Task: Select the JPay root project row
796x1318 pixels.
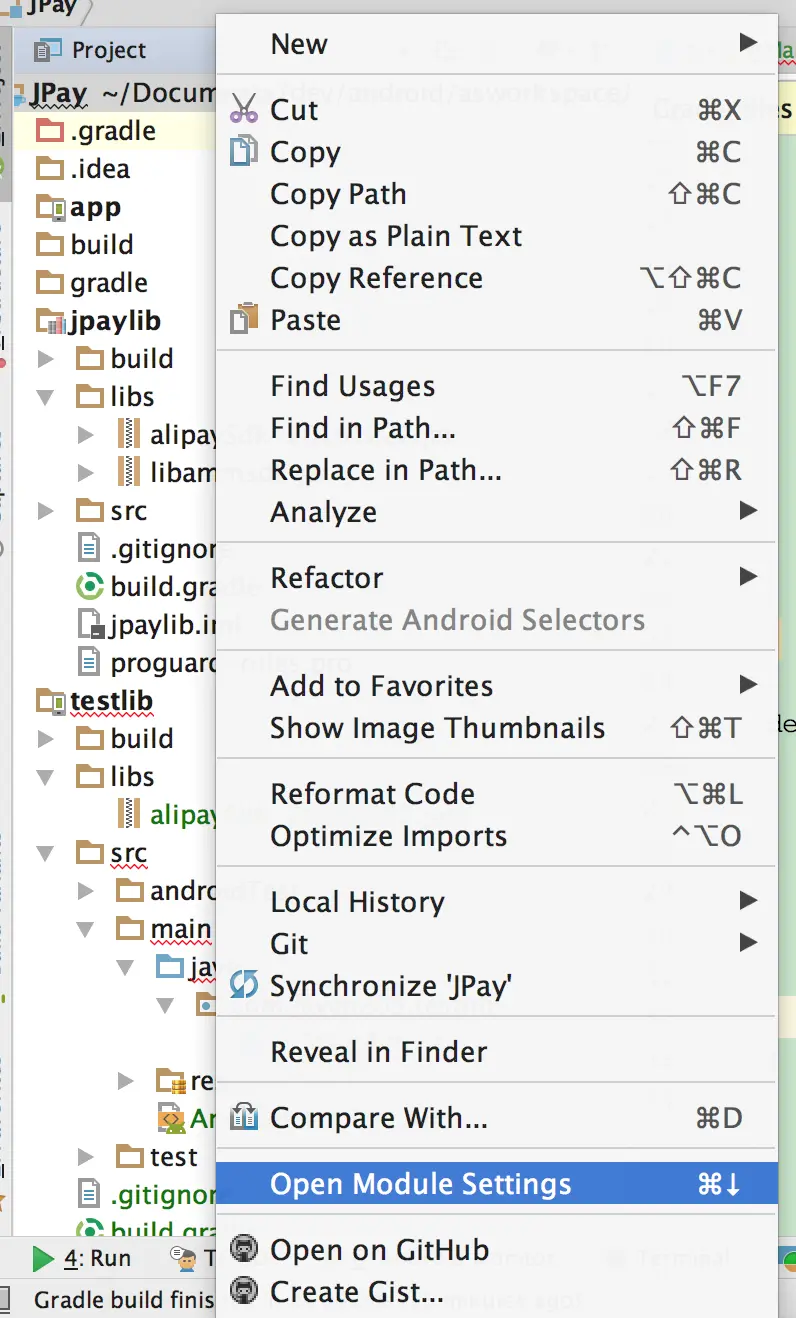Action: coord(115,92)
